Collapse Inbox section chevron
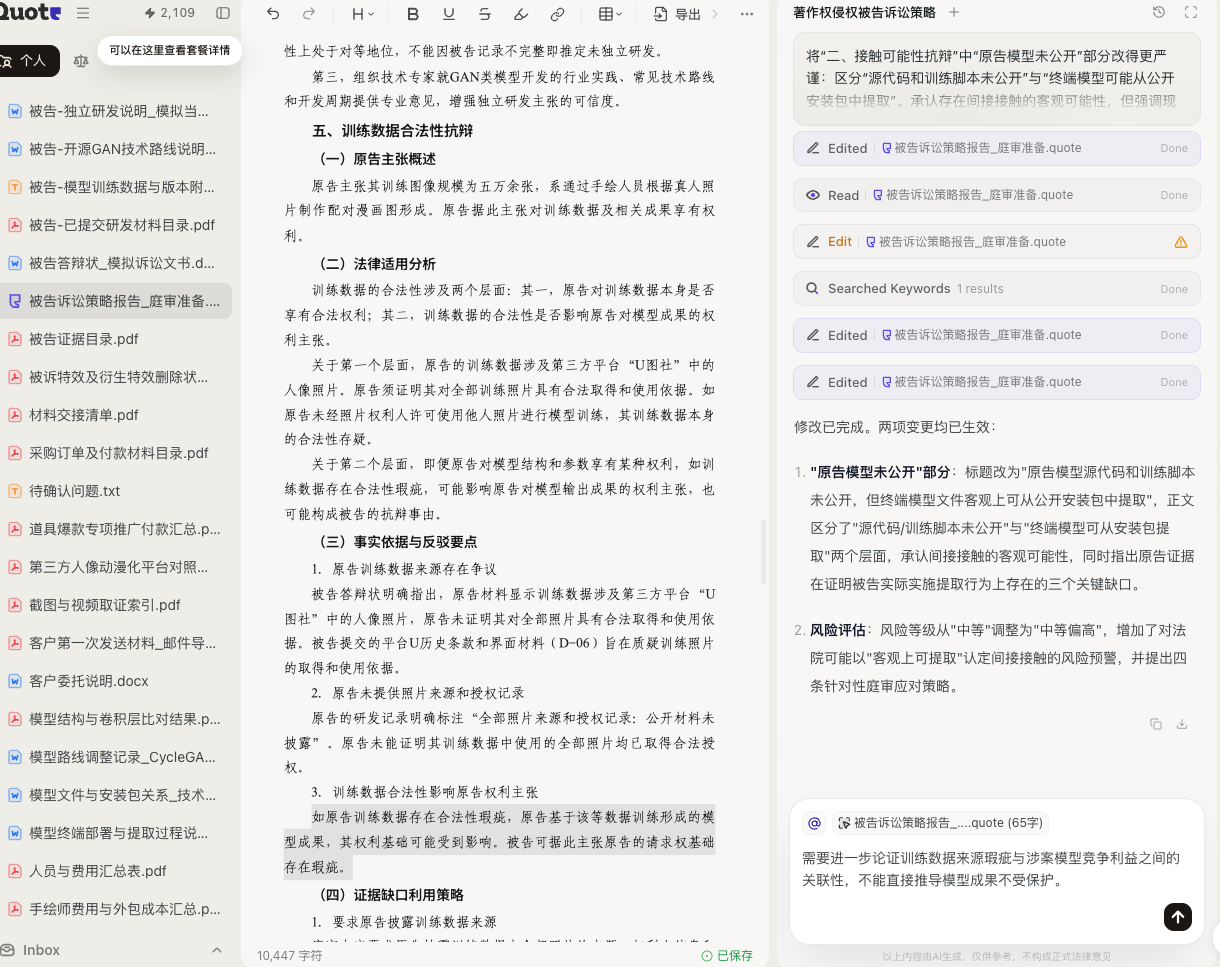The width and height of the screenshot is (1220, 967). click(x=217, y=950)
